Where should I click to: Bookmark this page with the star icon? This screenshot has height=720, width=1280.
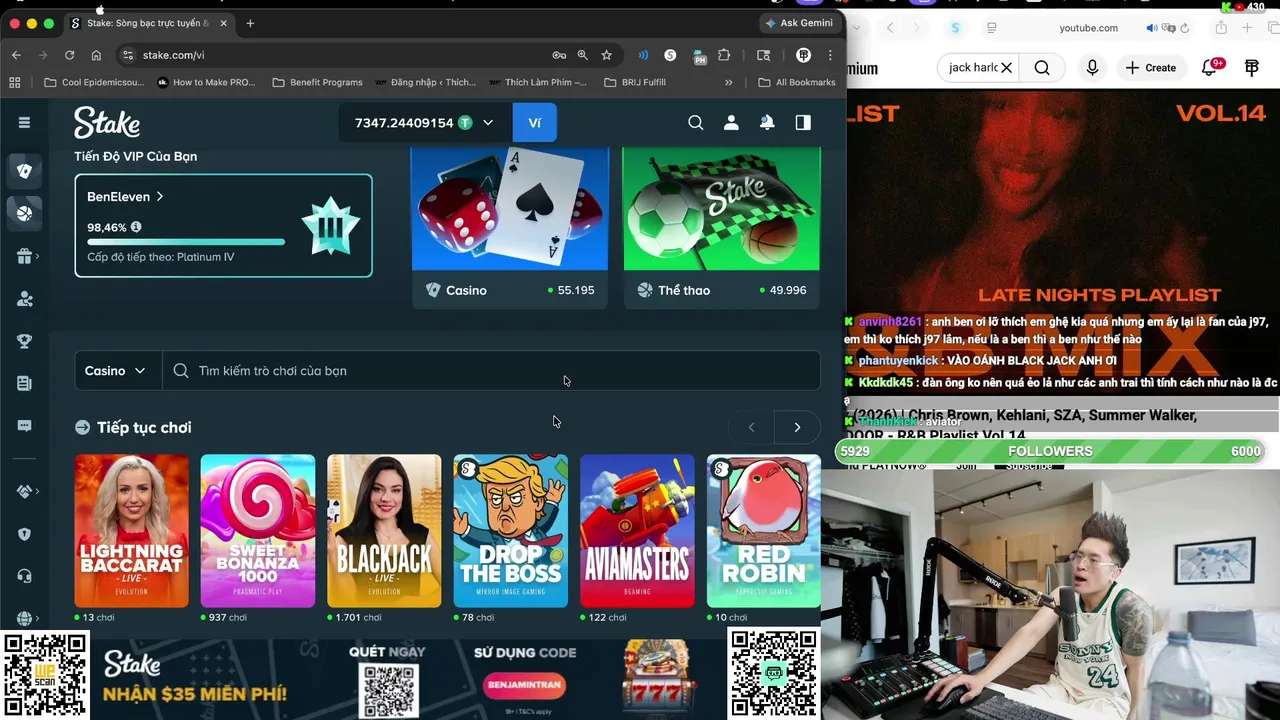[606, 55]
